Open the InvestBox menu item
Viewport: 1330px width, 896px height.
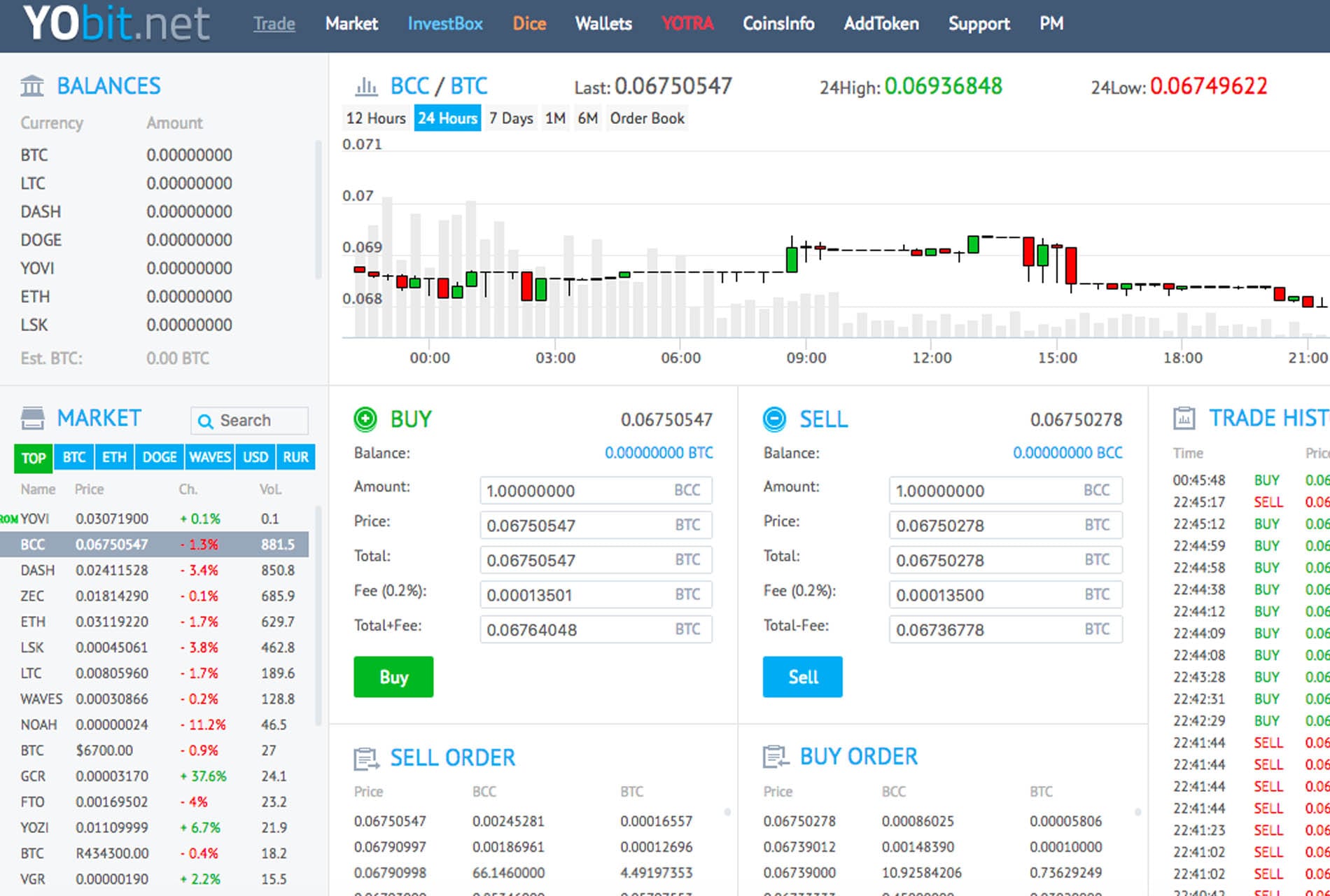[445, 24]
